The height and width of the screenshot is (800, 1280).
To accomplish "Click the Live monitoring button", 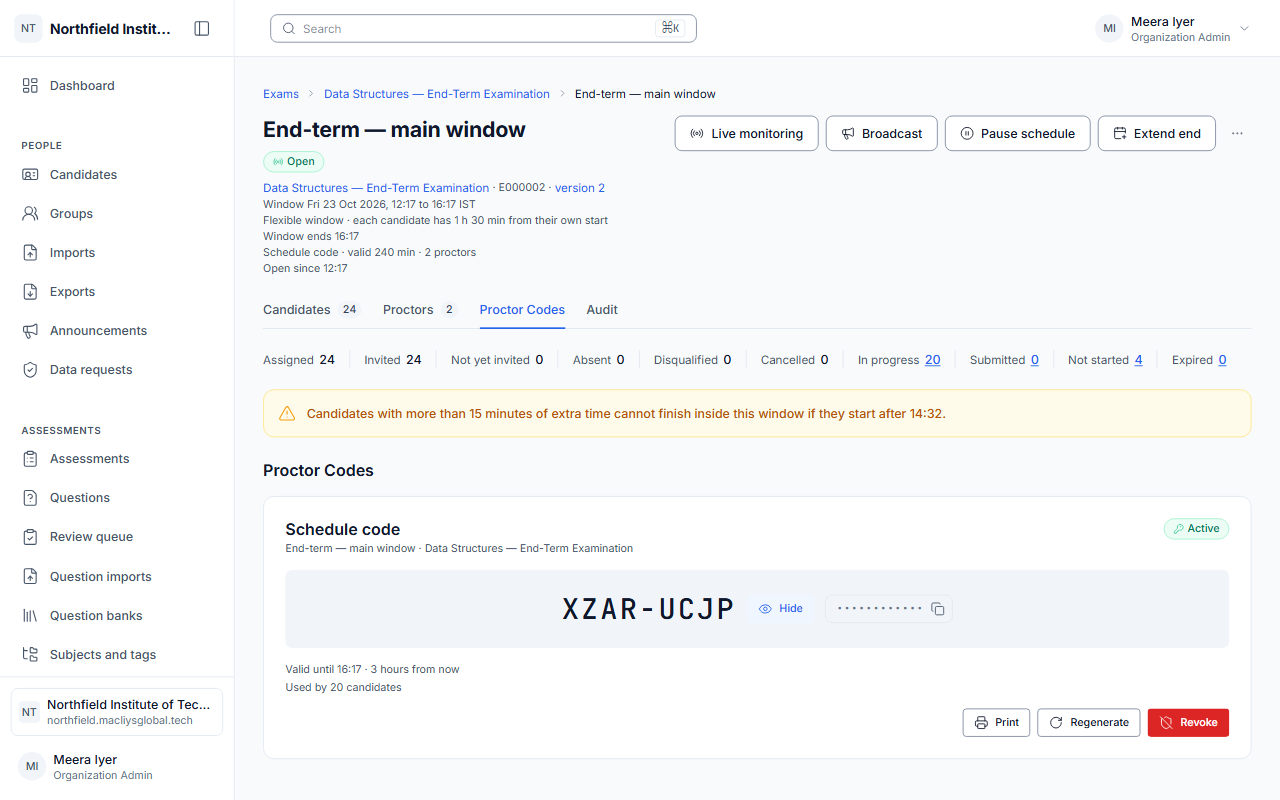I will click(747, 133).
